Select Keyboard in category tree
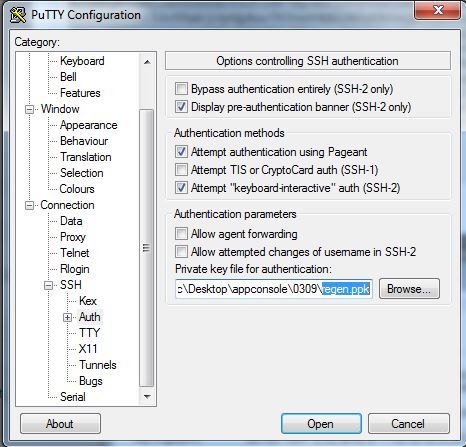The image size is (466, 447). (x=82, y=61)
